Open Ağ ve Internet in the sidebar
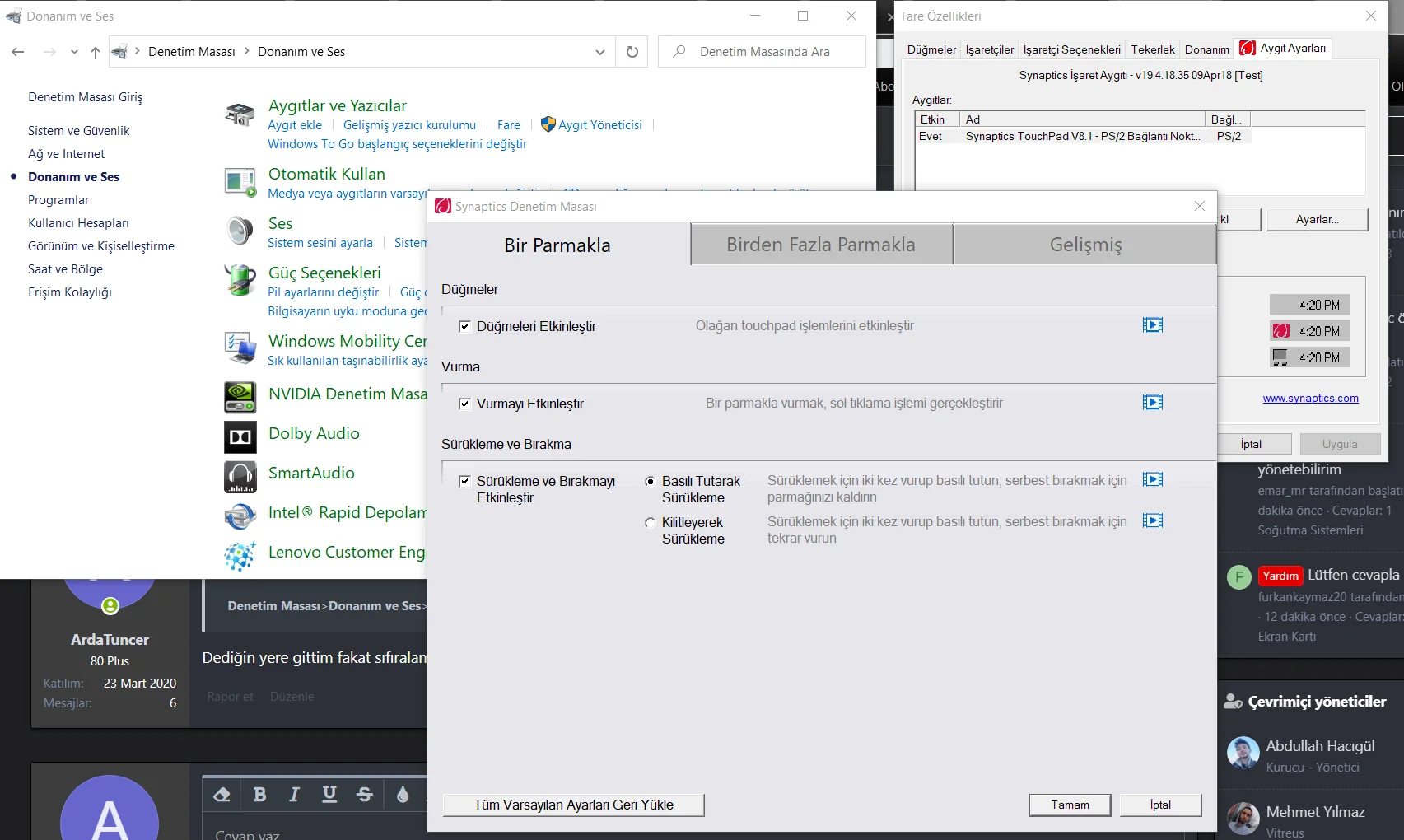The image size is (1404, 840). pos(67,154)
